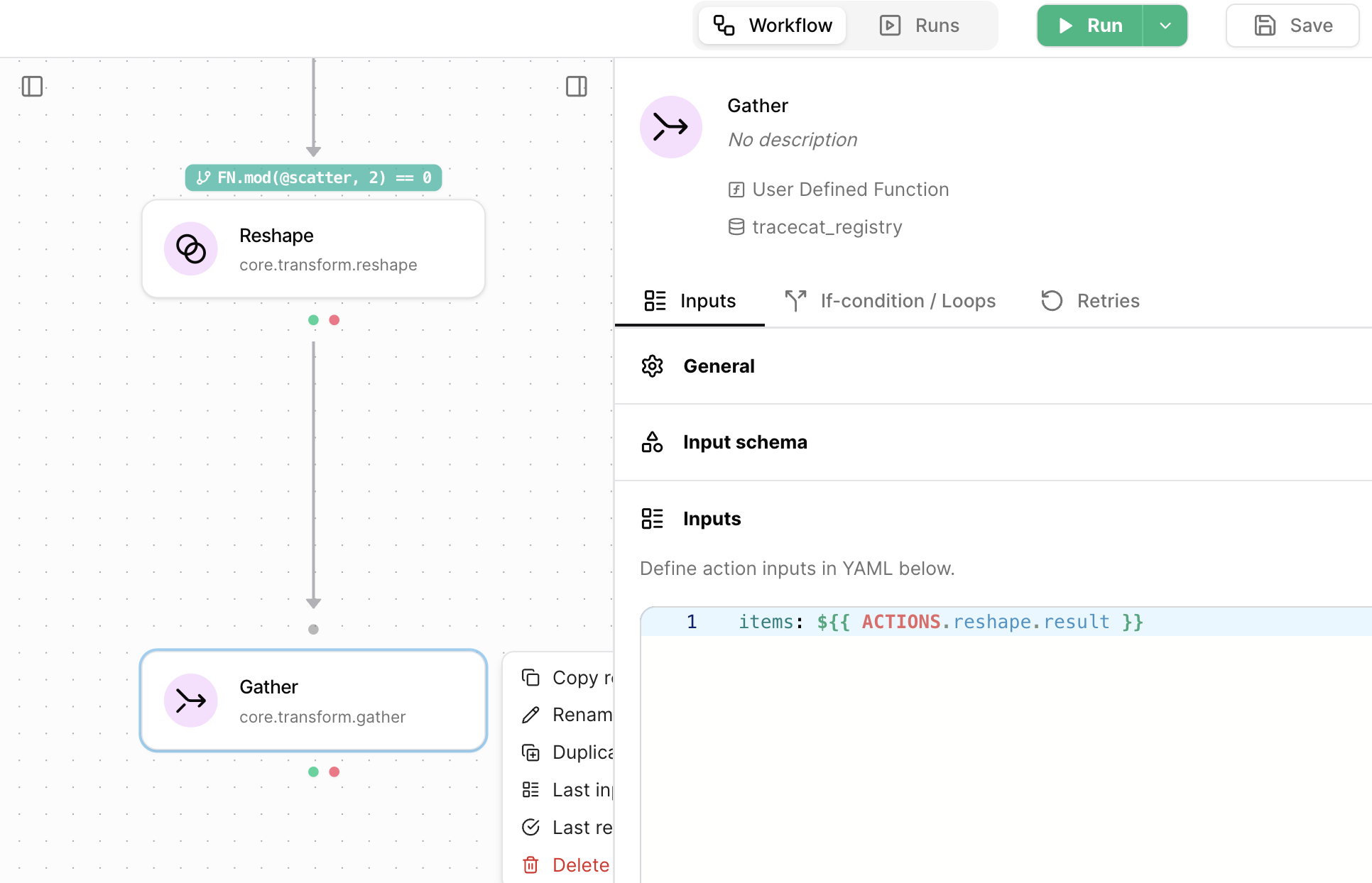The image size is (1372, 883).
Task: Click 'Define action inputs in YAML below.' text
Action: click(x=797, y=569)
